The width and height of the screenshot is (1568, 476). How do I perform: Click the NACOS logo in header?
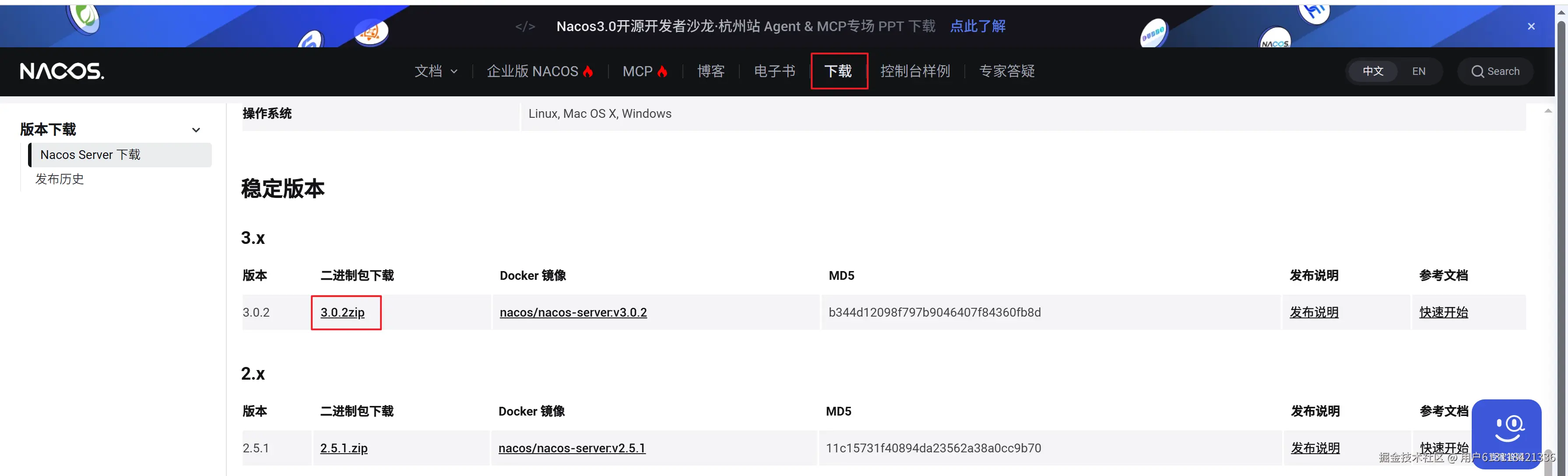(61, 71)
